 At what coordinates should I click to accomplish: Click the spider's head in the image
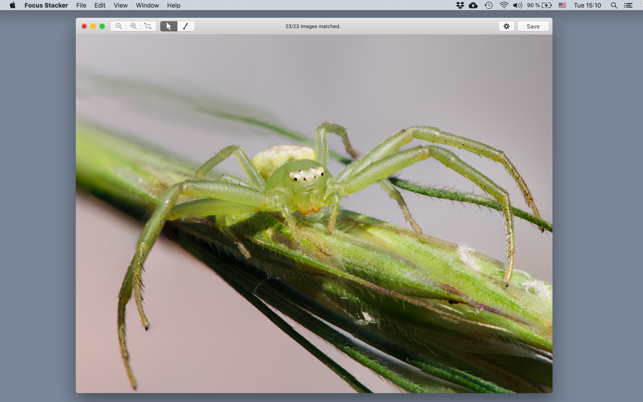[305, 176]
